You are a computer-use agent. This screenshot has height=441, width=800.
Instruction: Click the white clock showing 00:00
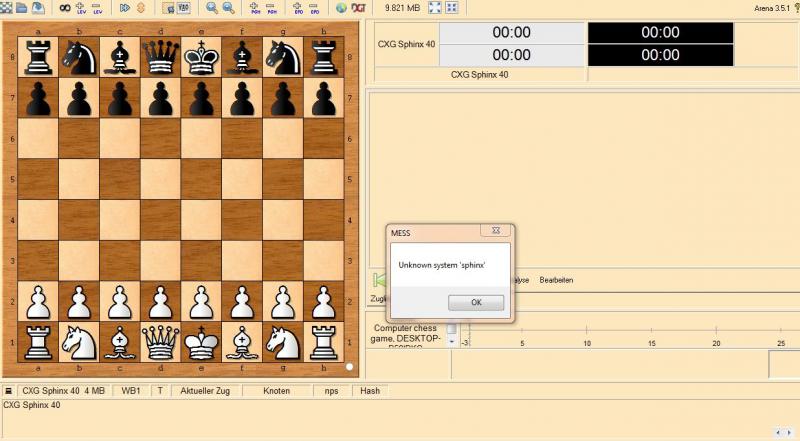point(512,32)
